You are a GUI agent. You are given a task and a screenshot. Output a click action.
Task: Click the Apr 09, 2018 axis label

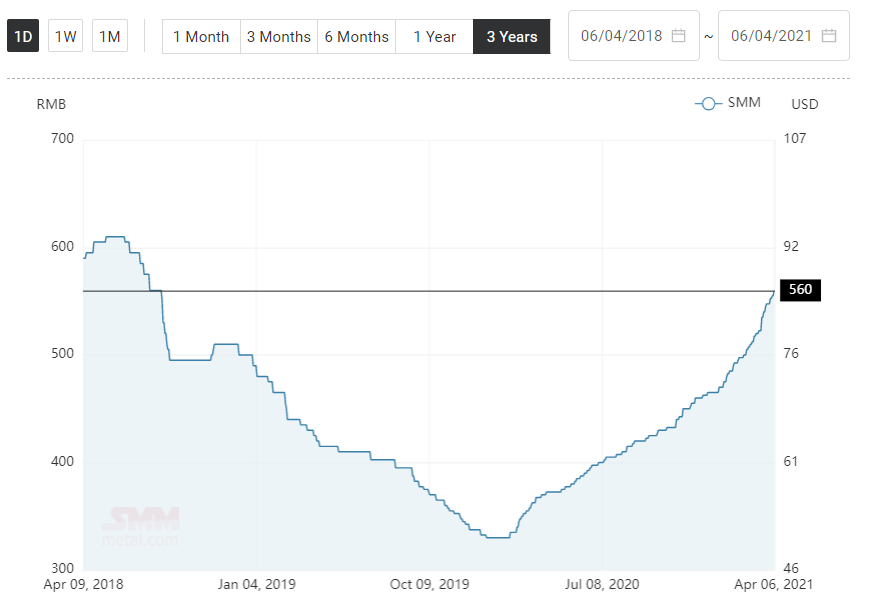click(83, 585)
